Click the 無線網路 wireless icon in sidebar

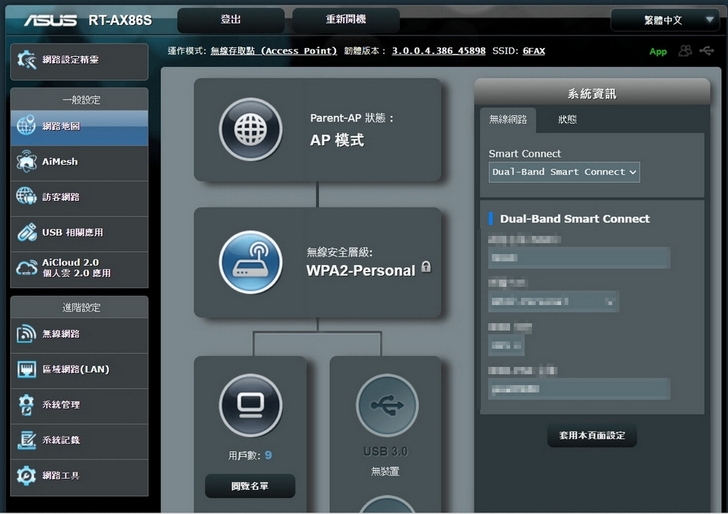pos(26,333)
